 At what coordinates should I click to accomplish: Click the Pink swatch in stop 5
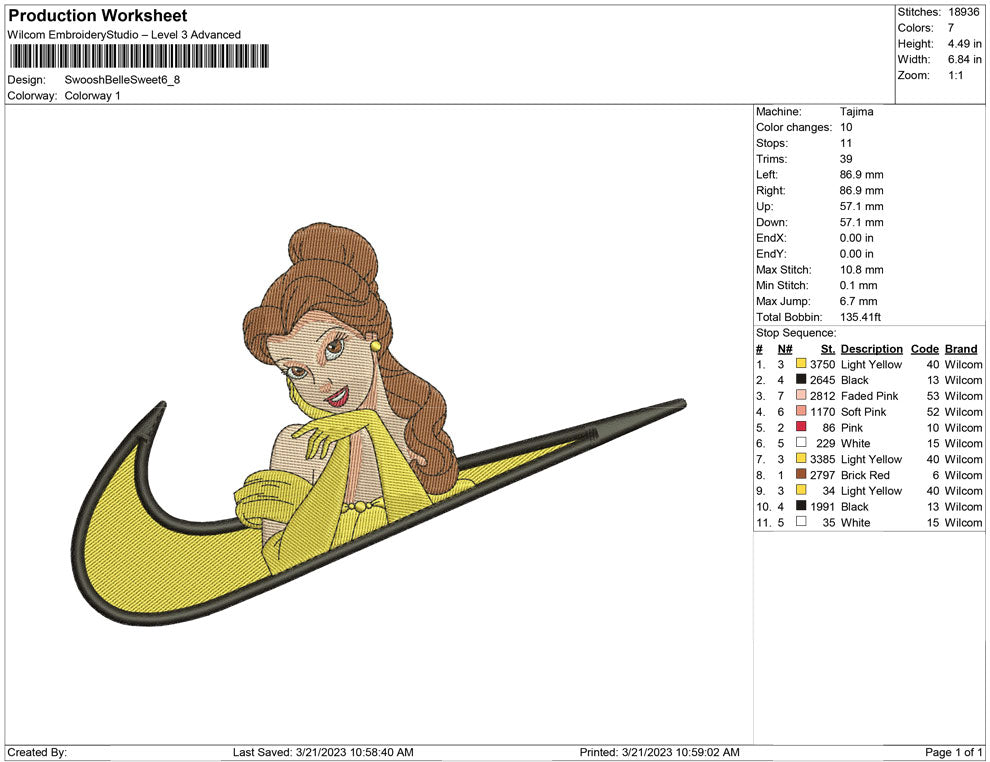coord(801,428)
